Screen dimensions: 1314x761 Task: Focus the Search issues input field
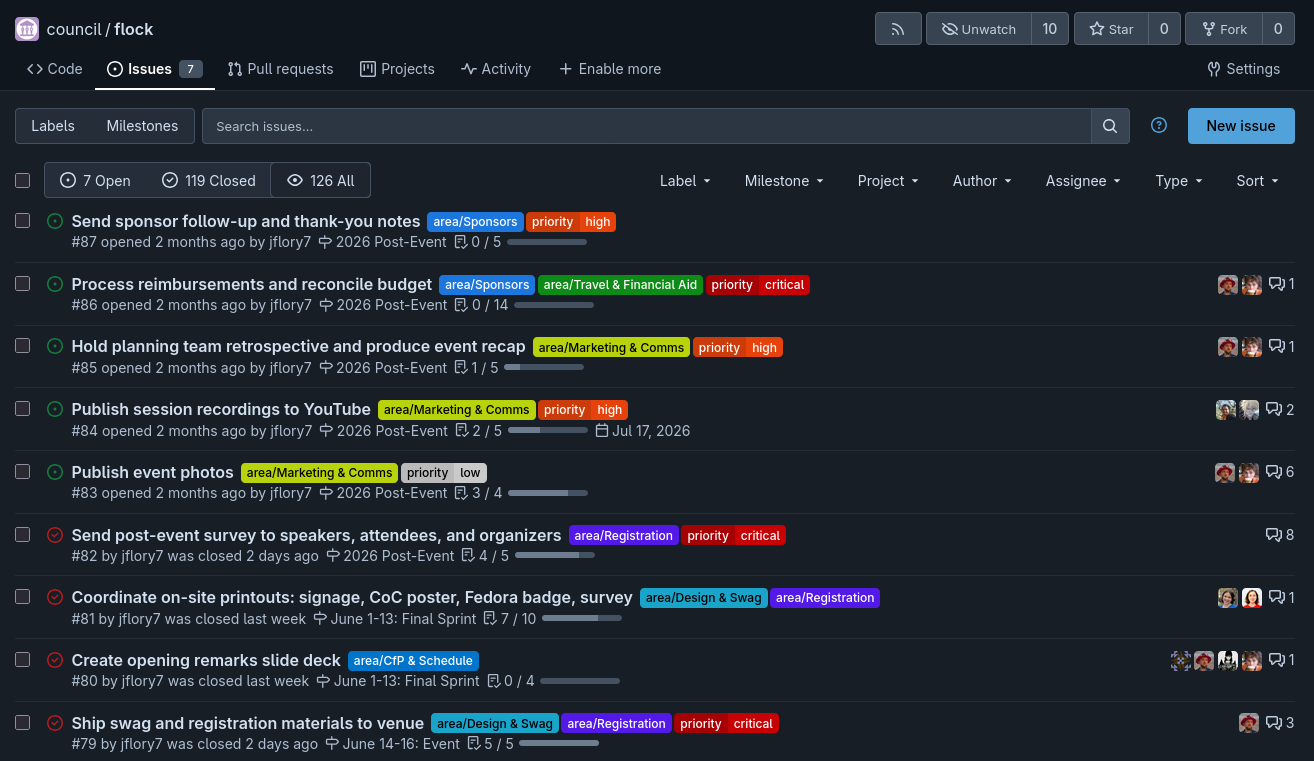pyautogui.click(x=646, y=126)
